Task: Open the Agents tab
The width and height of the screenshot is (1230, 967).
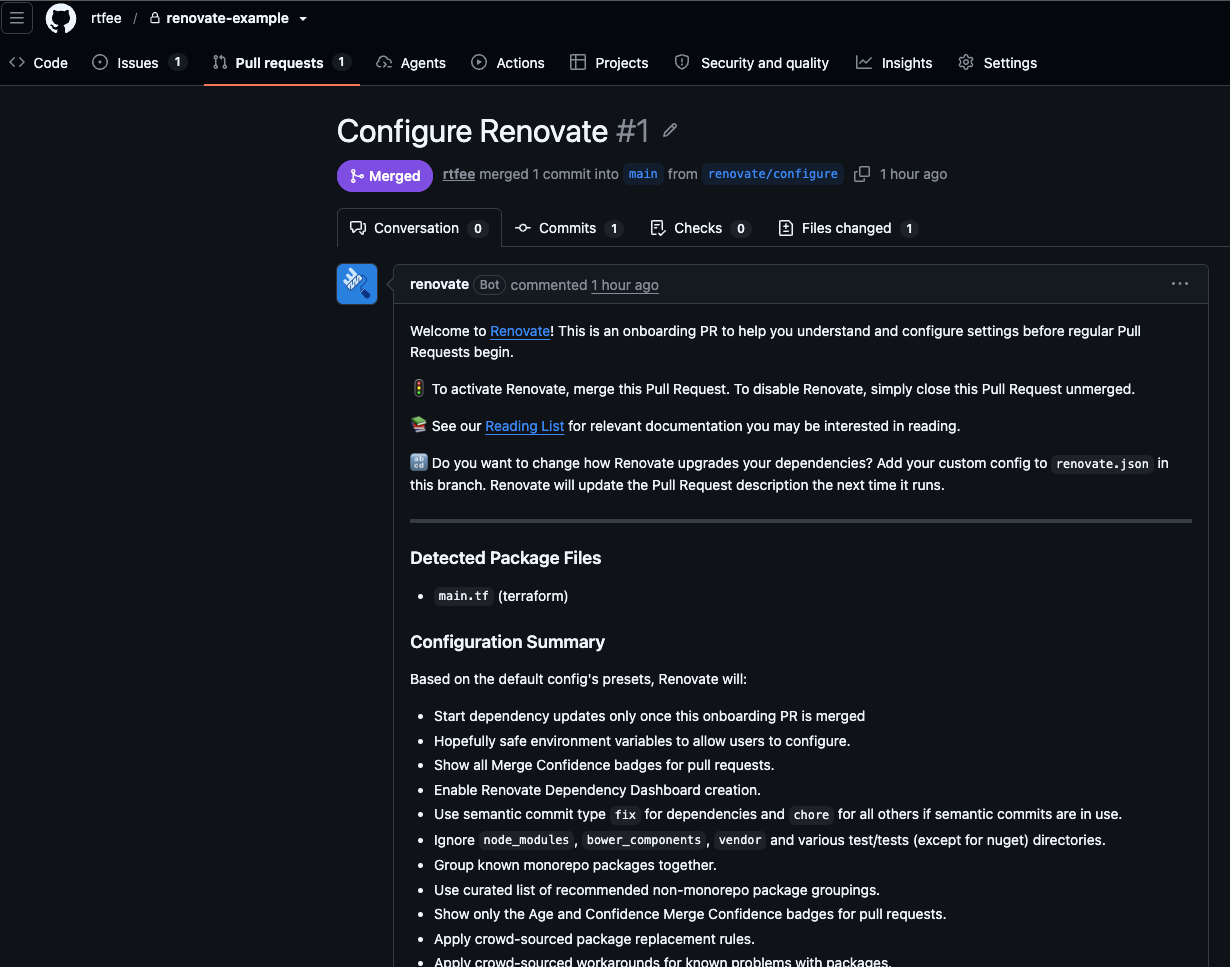Action: 411,63
